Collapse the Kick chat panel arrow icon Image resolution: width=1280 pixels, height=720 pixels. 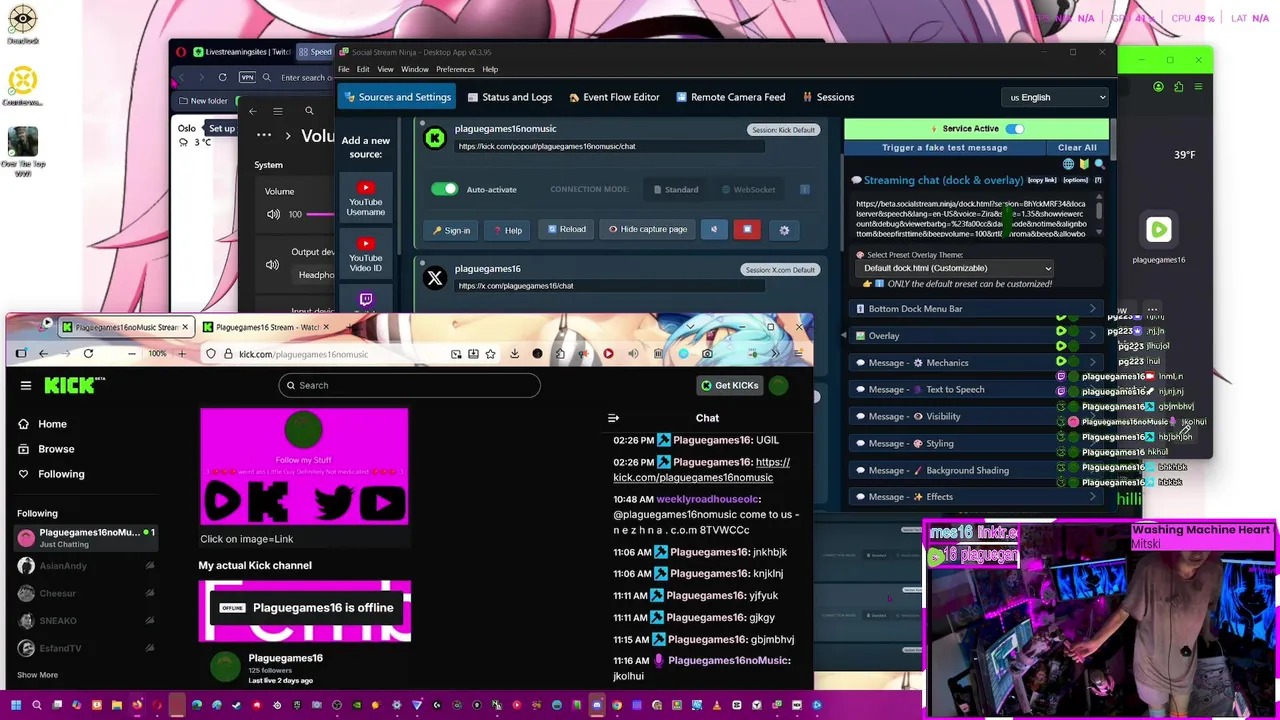pos(614,418)
